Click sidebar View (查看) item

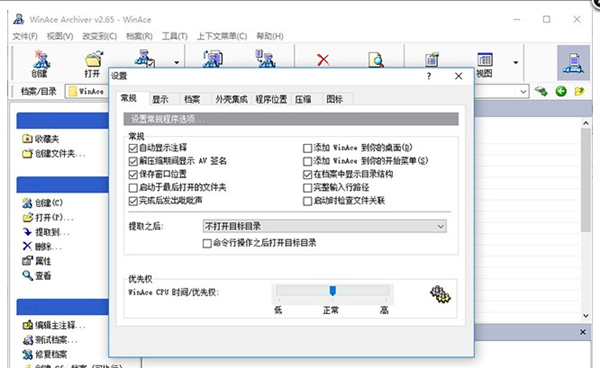pos(36,275)
